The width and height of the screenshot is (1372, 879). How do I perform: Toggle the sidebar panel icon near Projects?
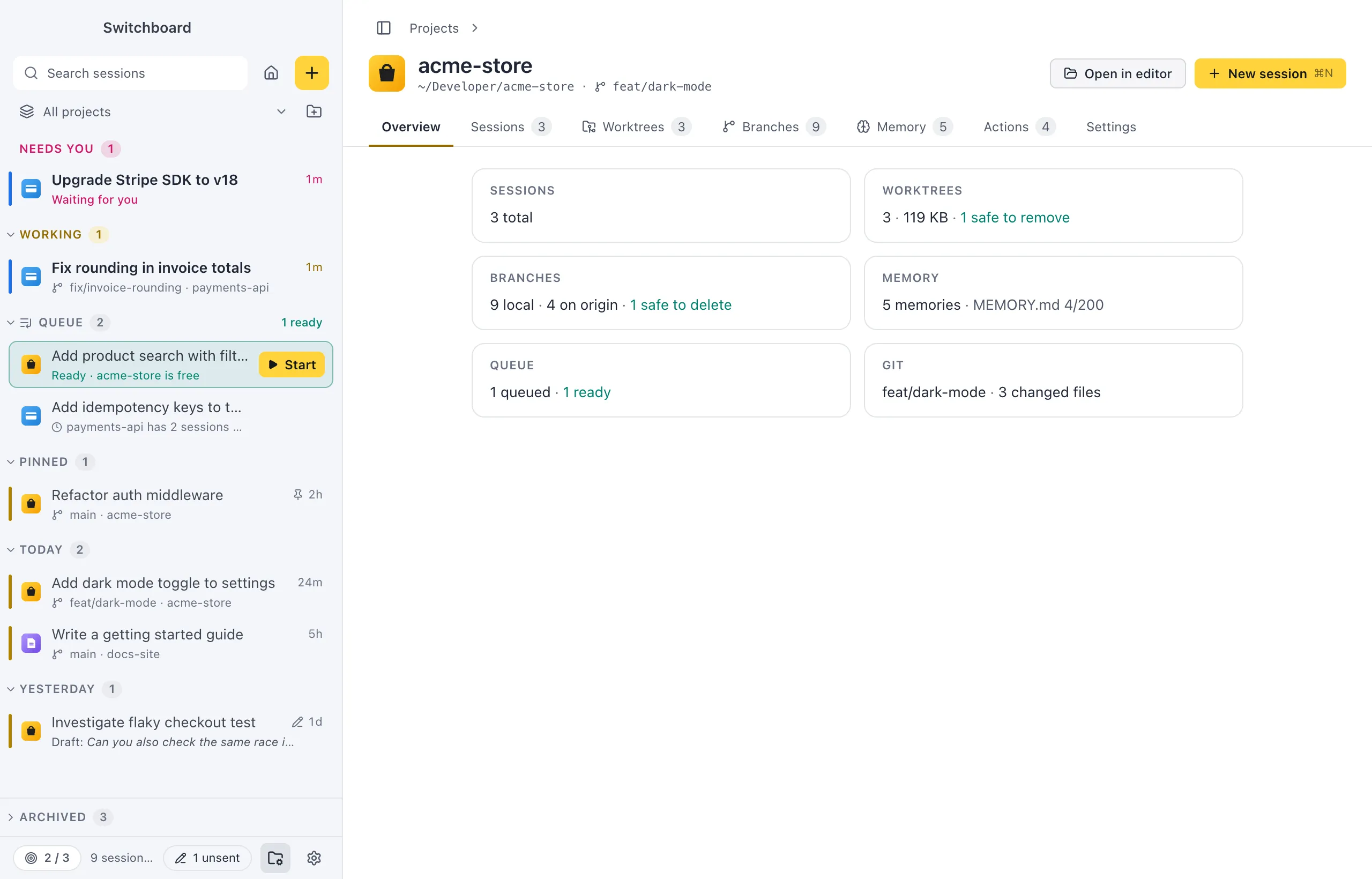tap(384, 28)
